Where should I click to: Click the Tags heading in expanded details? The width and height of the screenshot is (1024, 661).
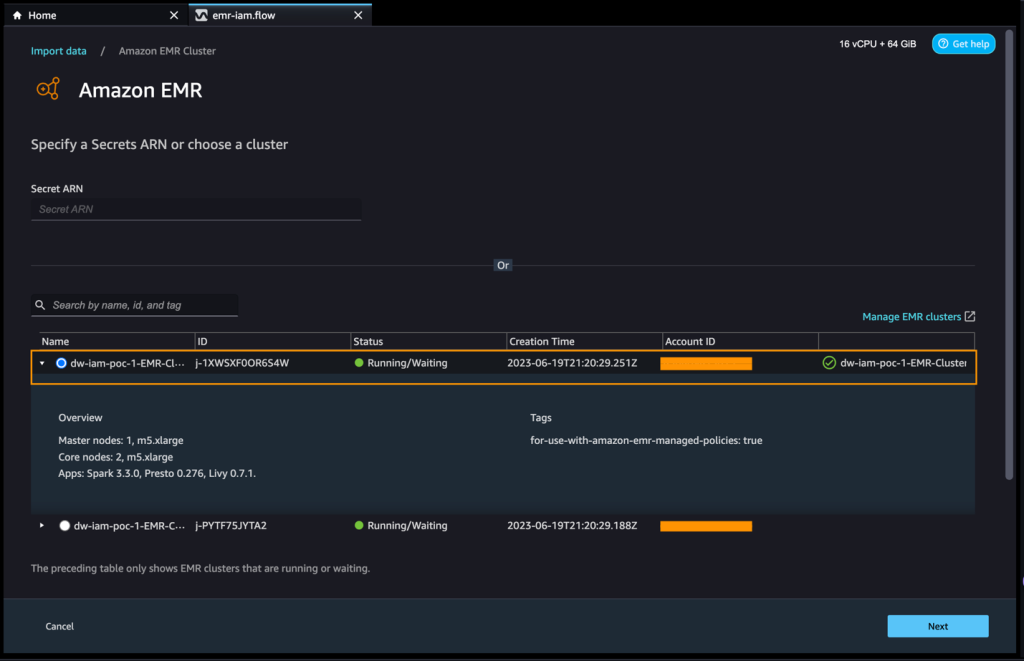[x=541, y=417]
